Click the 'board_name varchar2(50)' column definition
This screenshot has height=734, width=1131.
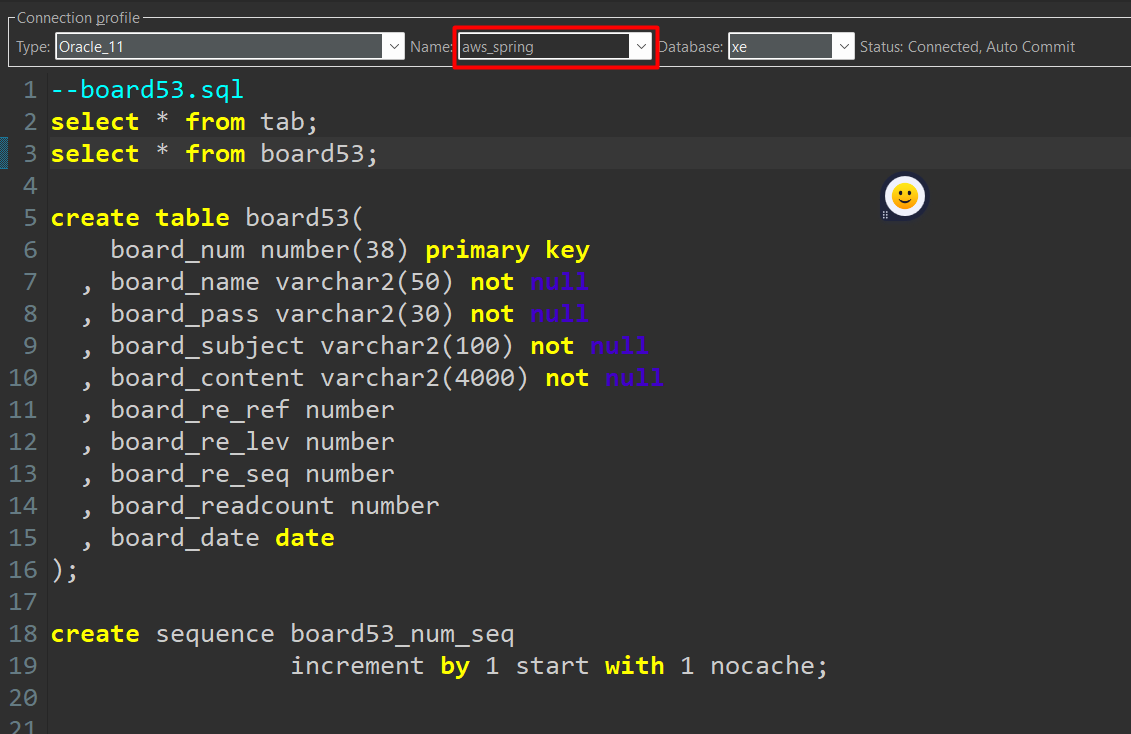(x=282, y=282)
